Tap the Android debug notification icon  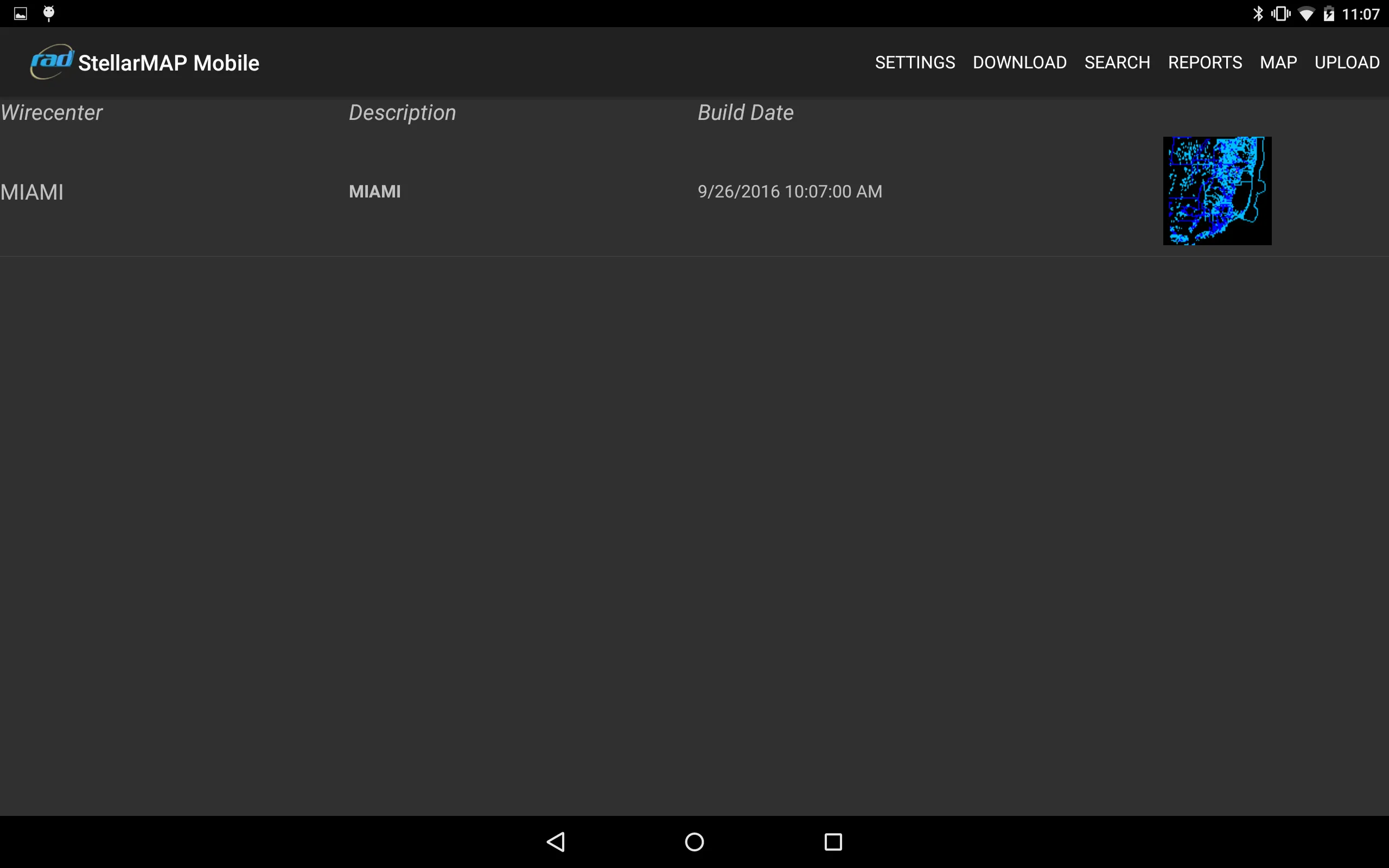pyautogui.click(x=49, y=13)
